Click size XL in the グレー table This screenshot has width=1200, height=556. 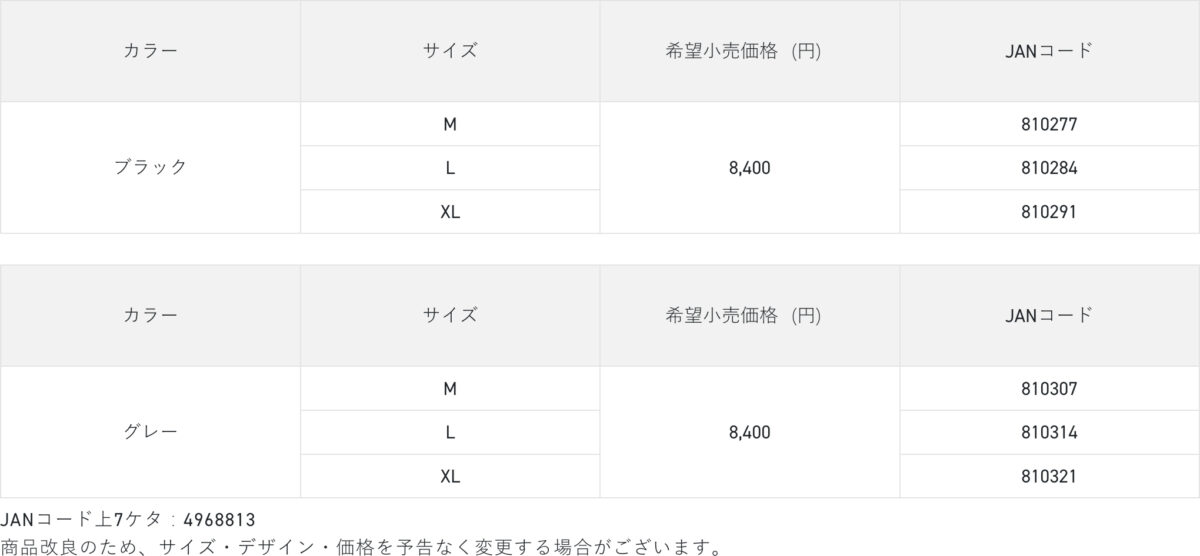tap(450, 476)
